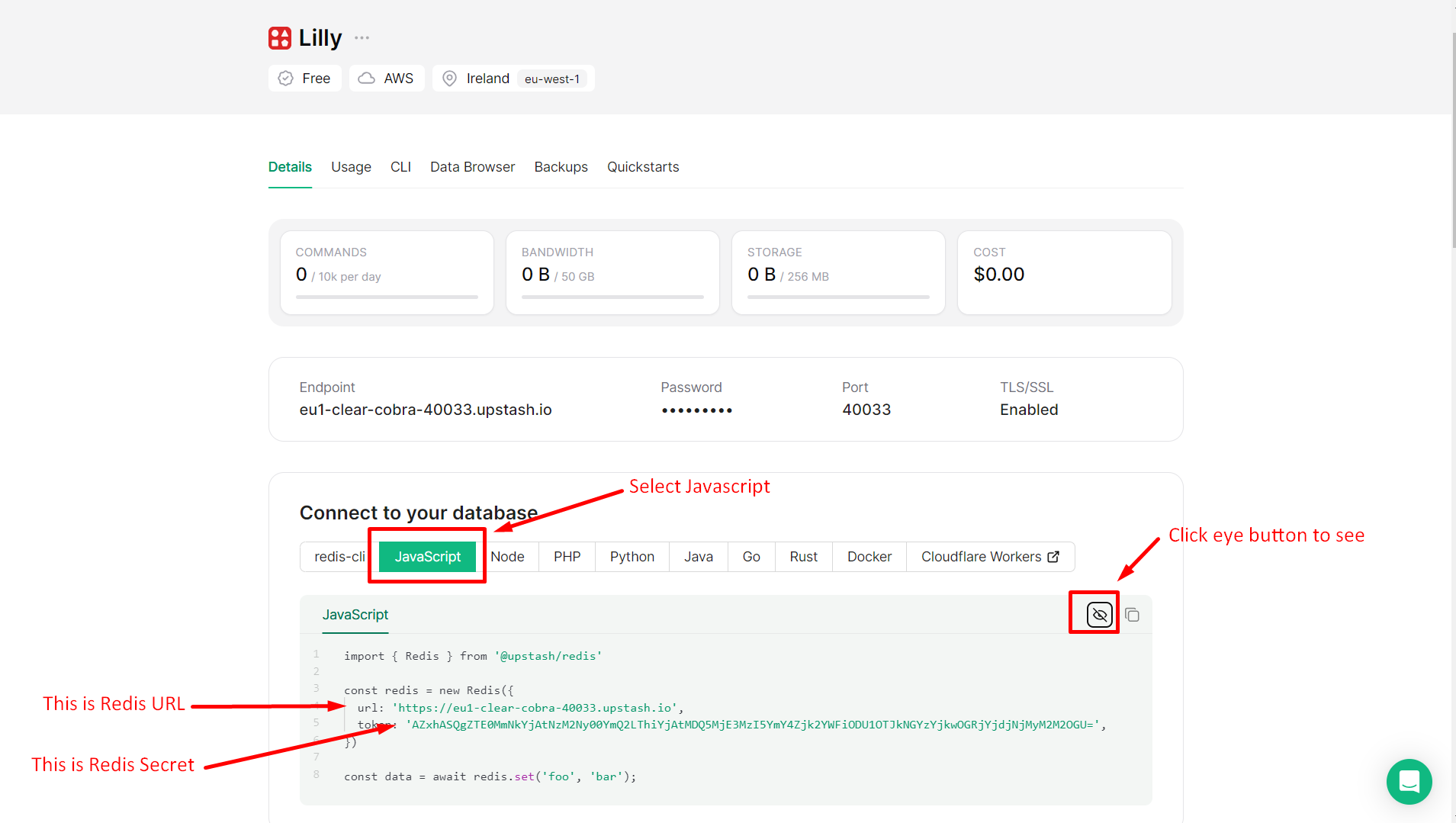Click the Redis URL string in the code
Viewport: 1456px width, 823px height.
click(x=534, y=708)
